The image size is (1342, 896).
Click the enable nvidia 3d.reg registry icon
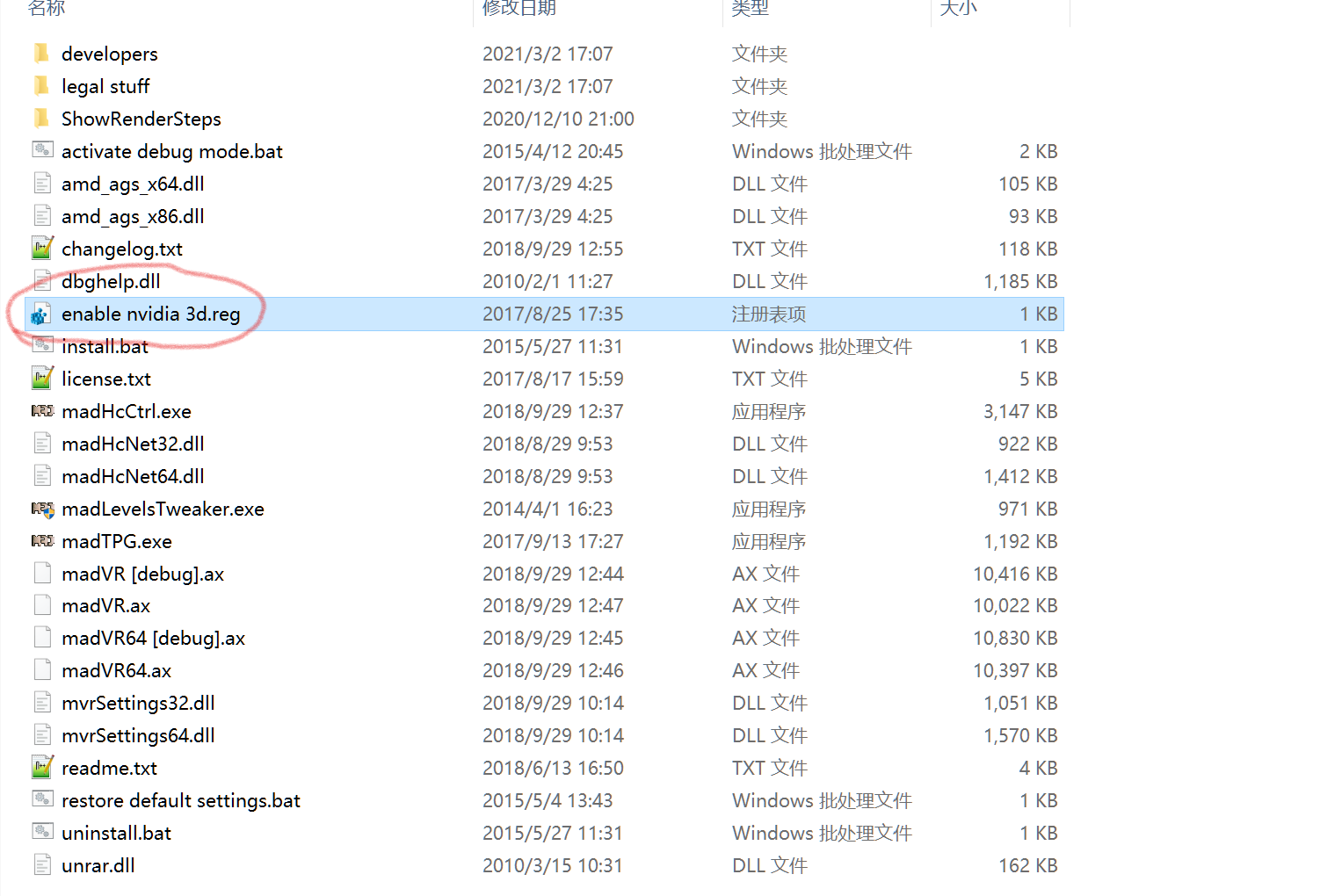(40, 314)
